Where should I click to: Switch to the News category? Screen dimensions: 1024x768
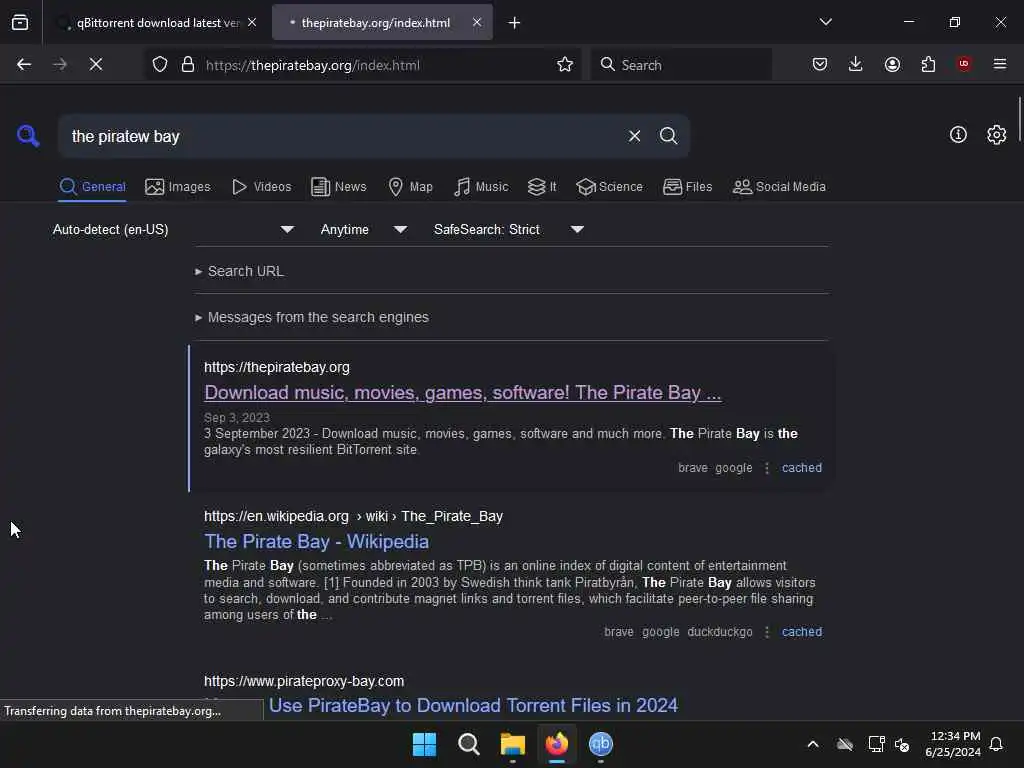(338, 187)
